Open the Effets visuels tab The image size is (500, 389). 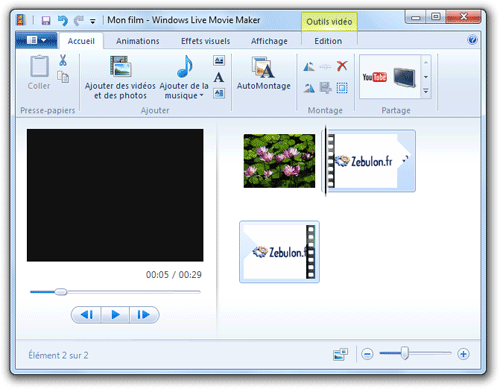click(x=205, y=41)
